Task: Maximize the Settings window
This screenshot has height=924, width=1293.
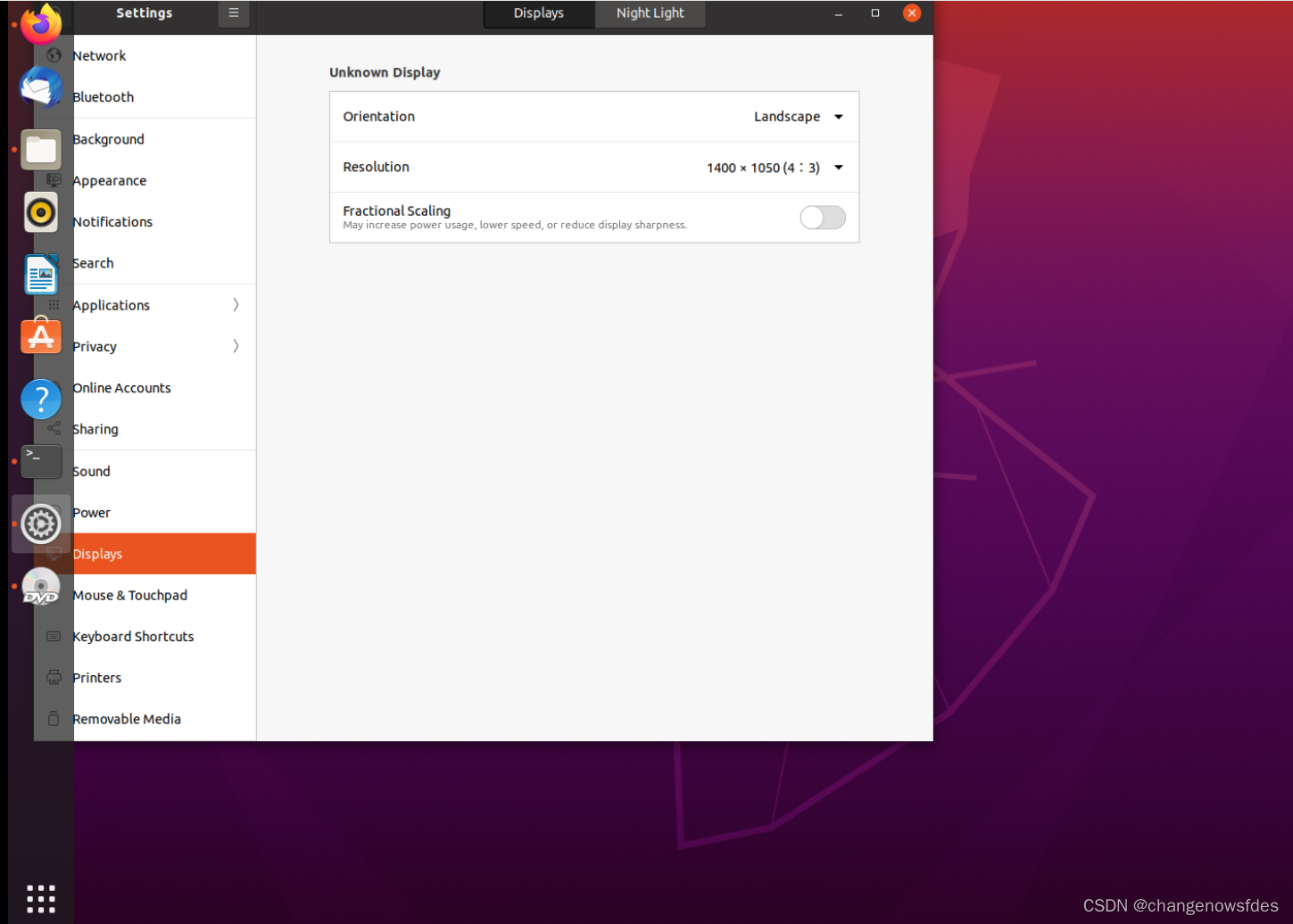Action: pyautogui.click(x=875, y=13)
